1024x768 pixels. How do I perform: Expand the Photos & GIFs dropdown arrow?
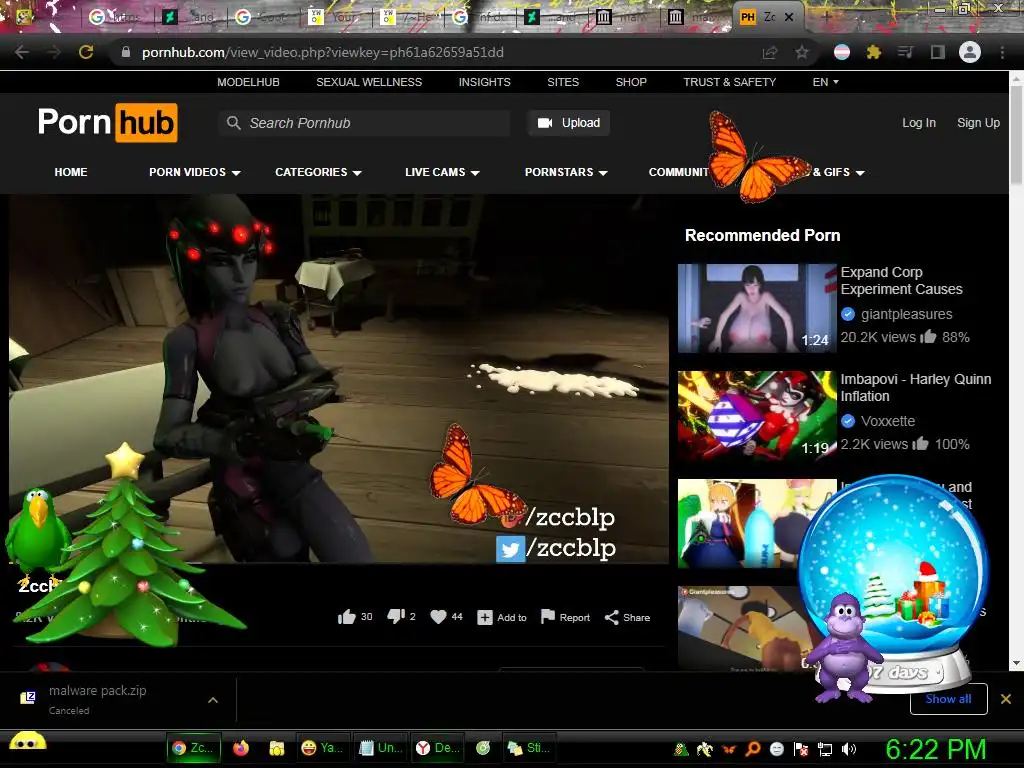[860, 173]
